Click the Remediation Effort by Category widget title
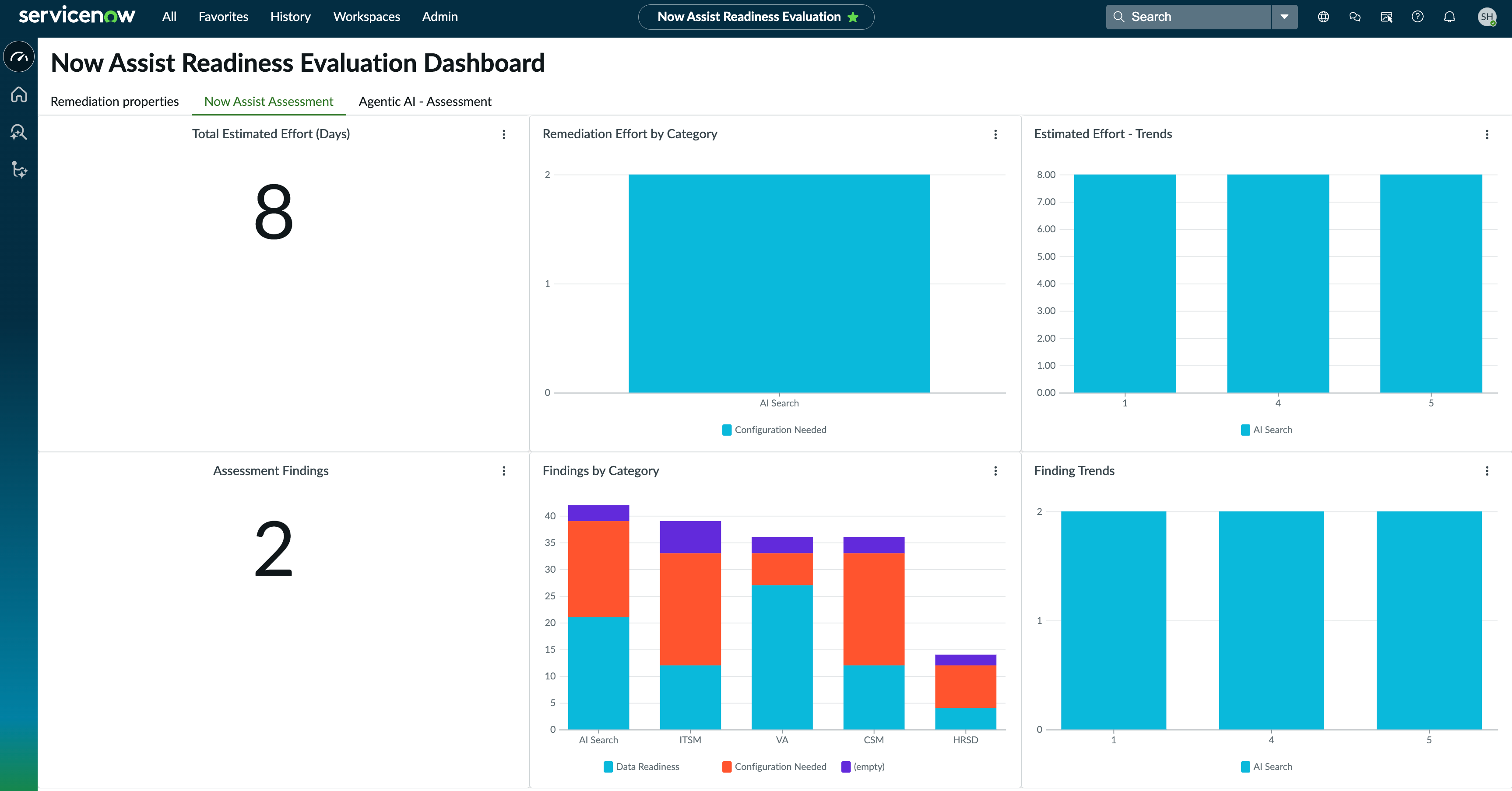The width and height of the screenshot is (1512, 791). tap(630, 134)
